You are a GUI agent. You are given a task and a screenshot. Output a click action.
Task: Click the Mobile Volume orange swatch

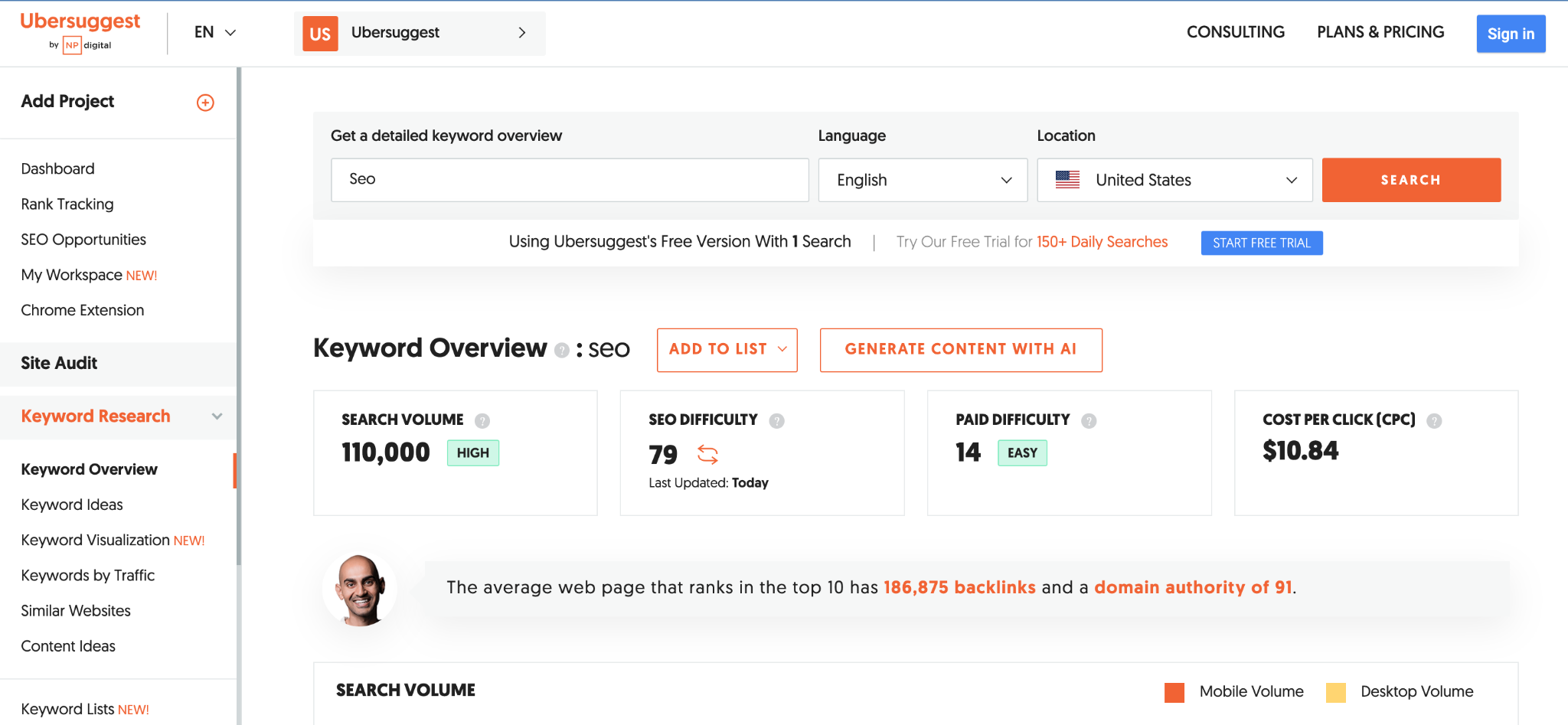(1174, 692)
